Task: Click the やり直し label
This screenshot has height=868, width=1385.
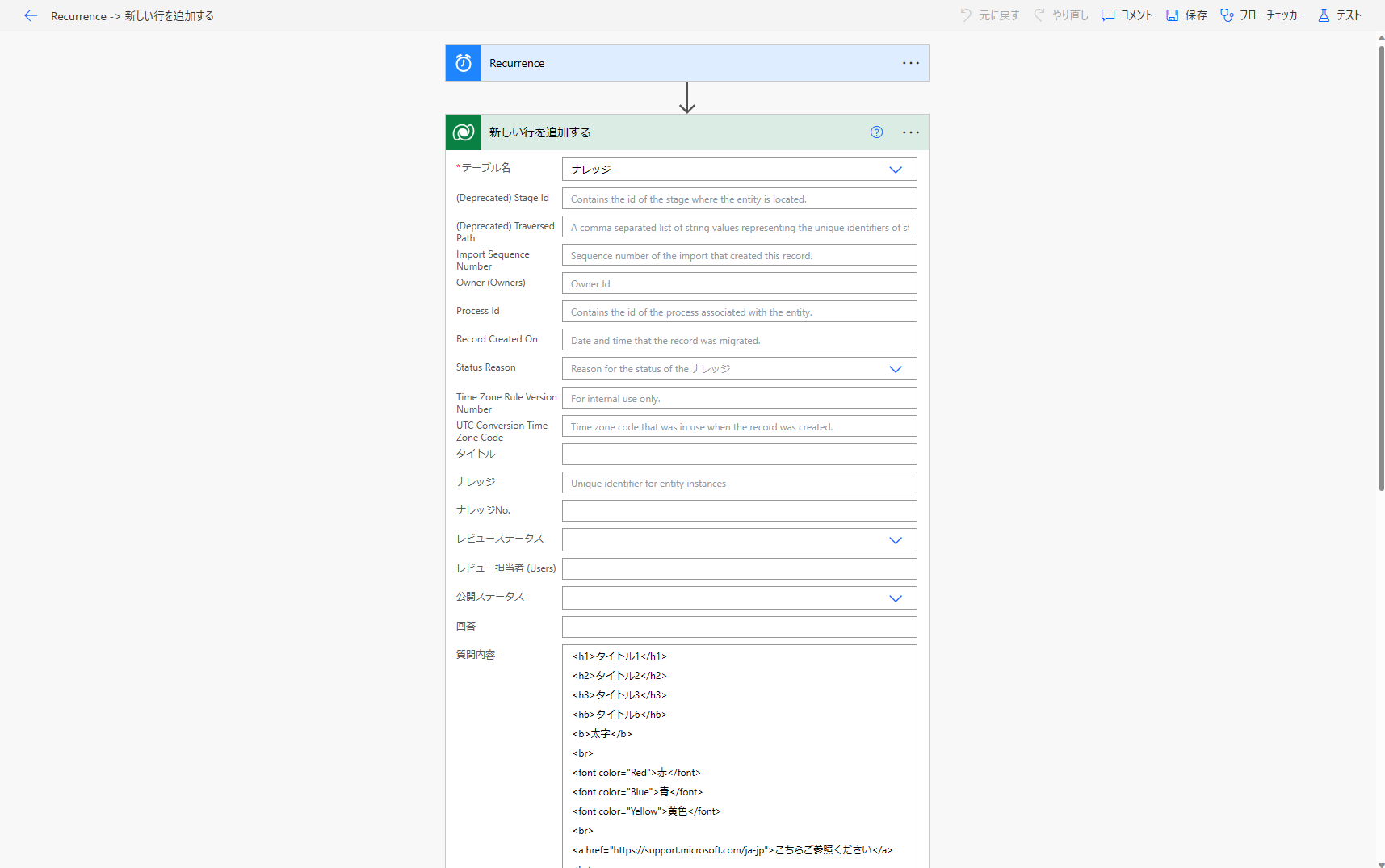Action: point(1071,15)
